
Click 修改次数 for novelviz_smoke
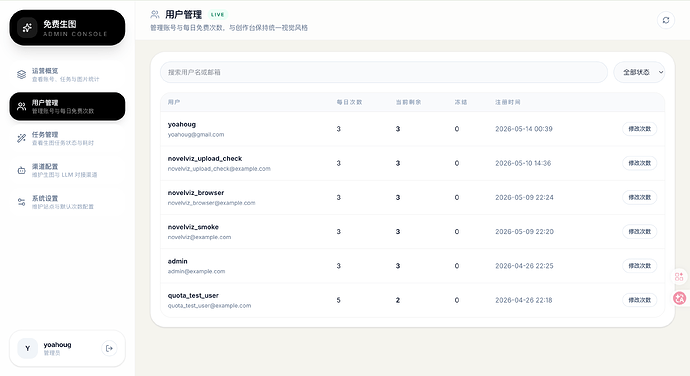click(639, 232)
